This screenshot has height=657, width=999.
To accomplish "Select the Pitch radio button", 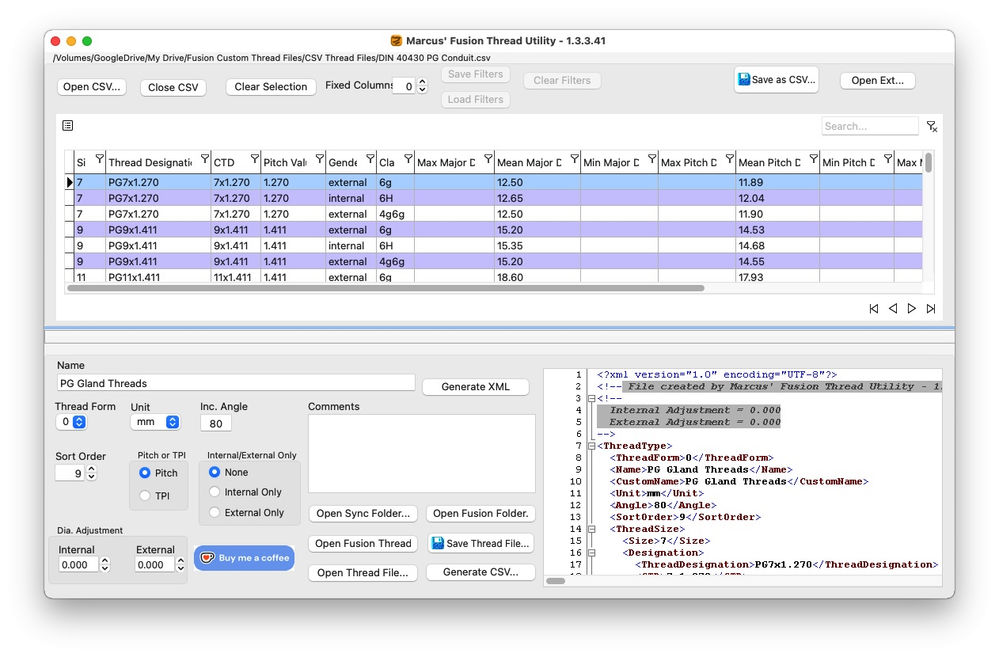I will (145, 473).
